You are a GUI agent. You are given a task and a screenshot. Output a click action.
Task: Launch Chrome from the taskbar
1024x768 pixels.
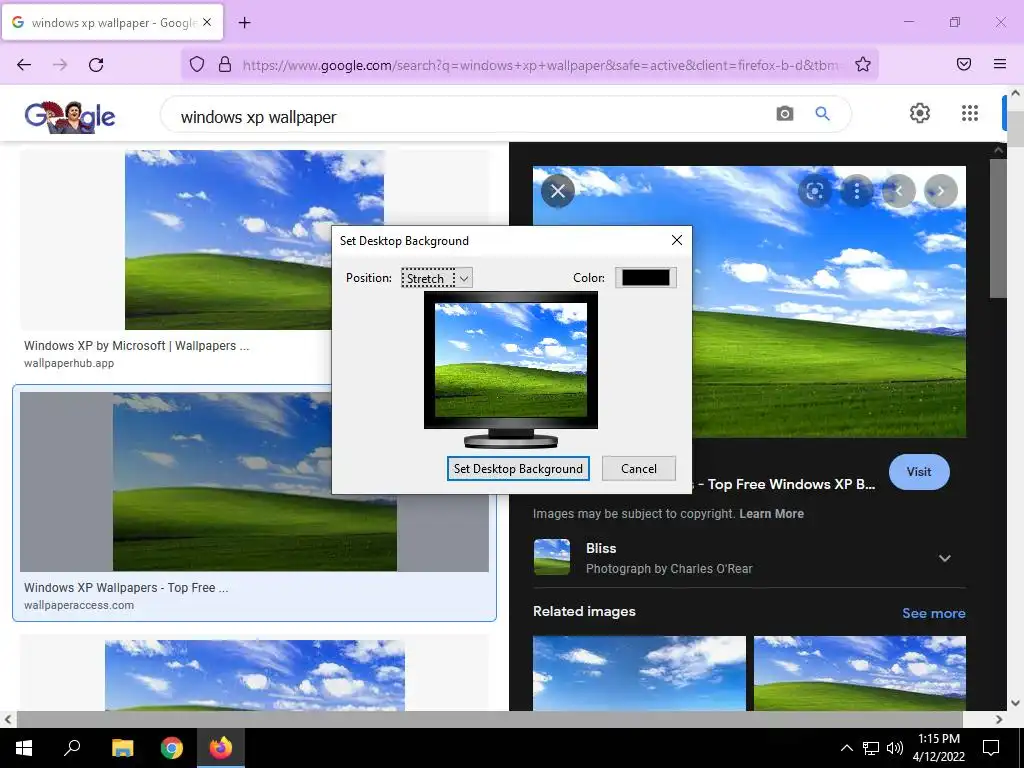click(172, 748)
